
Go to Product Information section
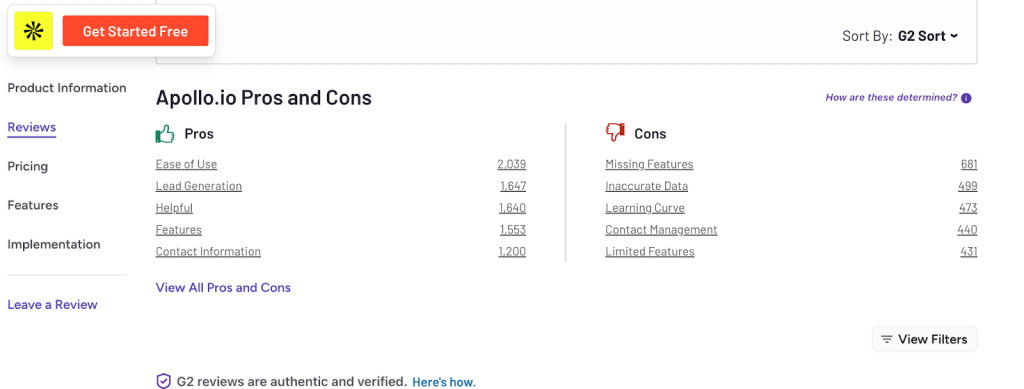(67, 88)
